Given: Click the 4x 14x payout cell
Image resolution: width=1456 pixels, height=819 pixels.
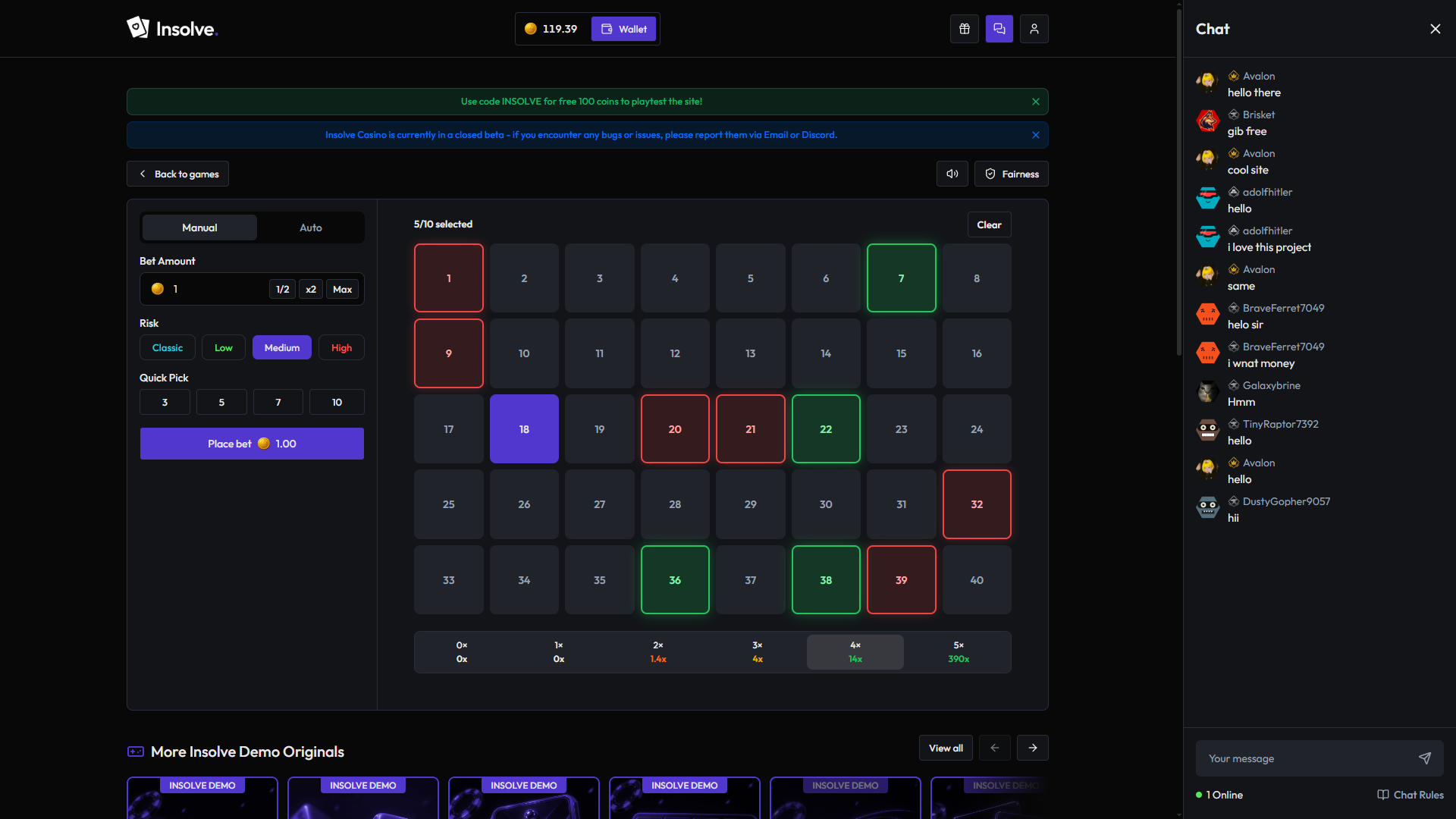Looking at the screenshot, I should [x=855, y=652].
